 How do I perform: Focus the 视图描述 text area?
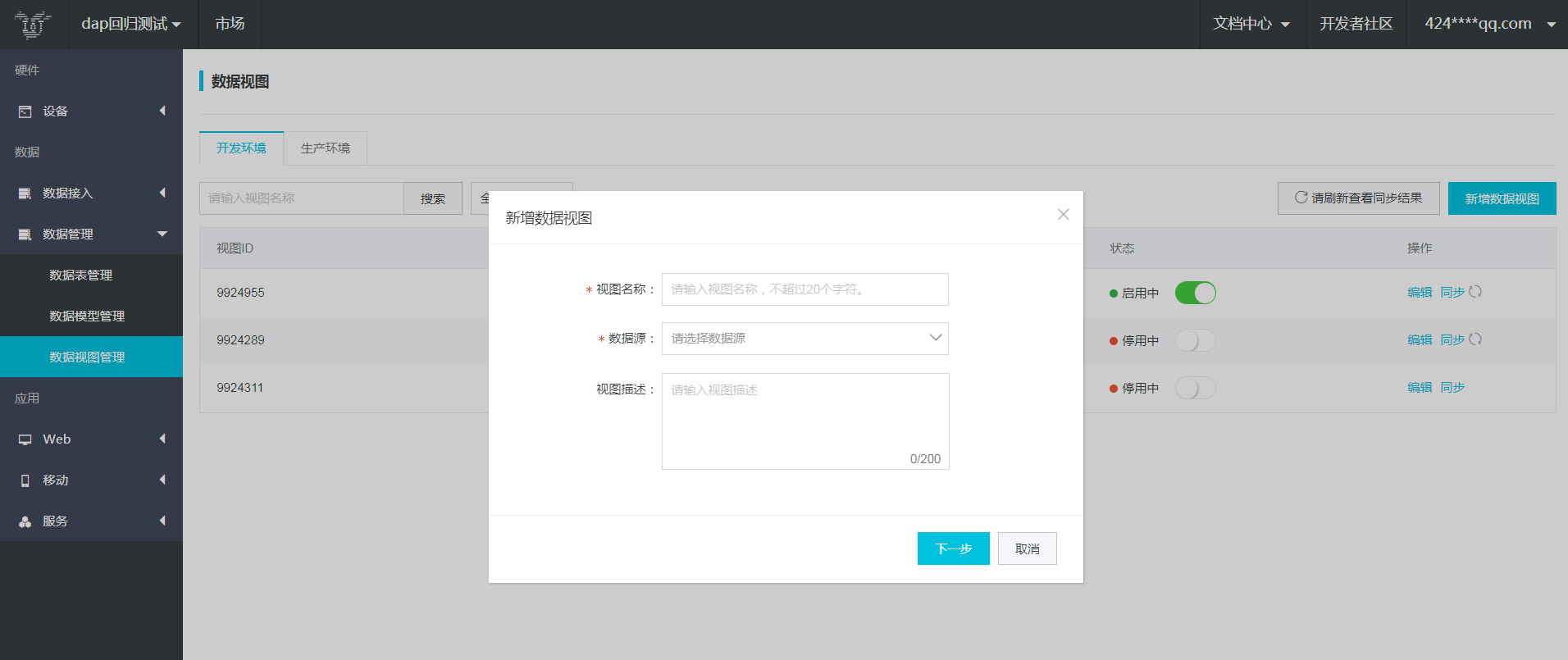tap(805, 421)
